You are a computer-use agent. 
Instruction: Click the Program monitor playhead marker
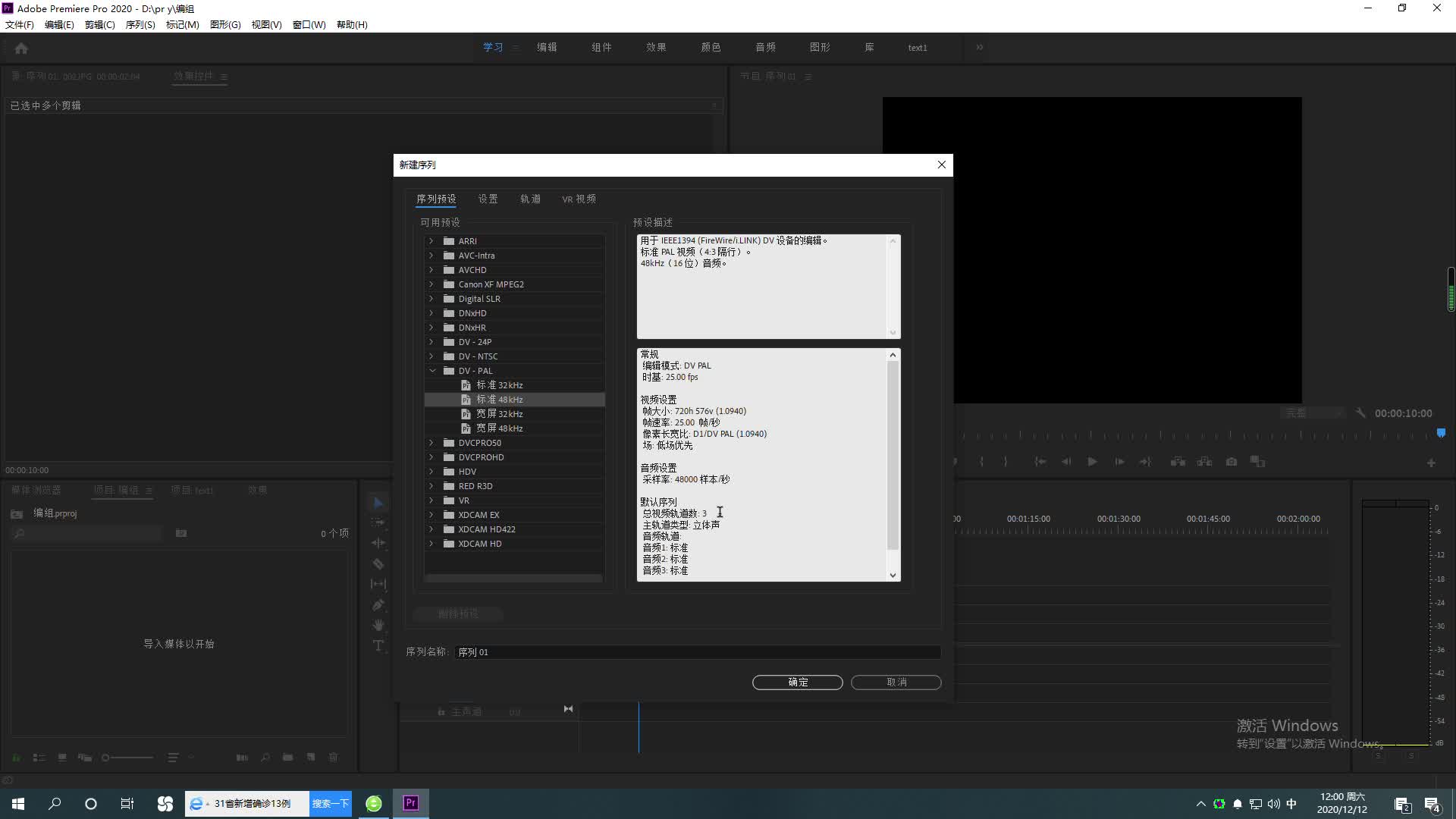(1441, 433)
